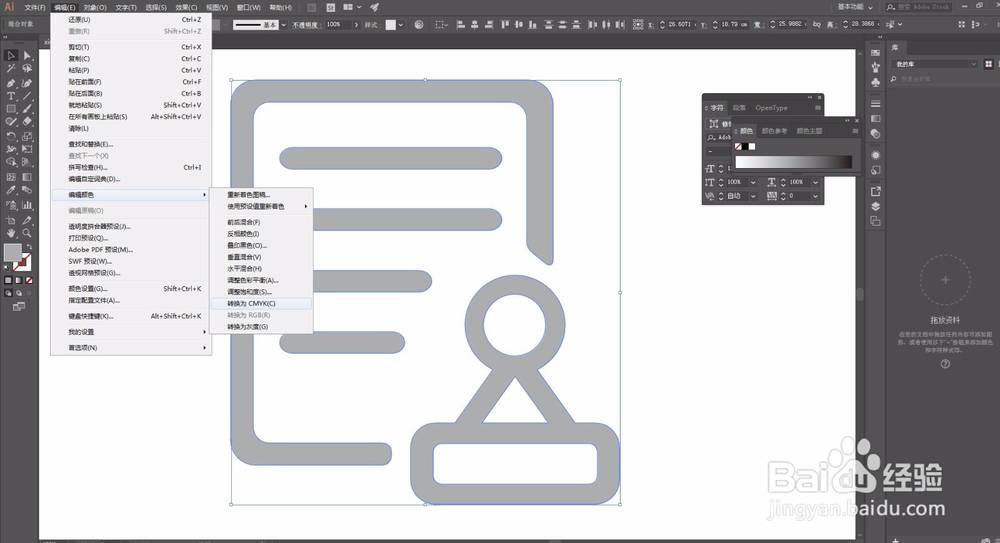
Task: Open the stroke style dropdown in control bar
Action: (284, 25)
